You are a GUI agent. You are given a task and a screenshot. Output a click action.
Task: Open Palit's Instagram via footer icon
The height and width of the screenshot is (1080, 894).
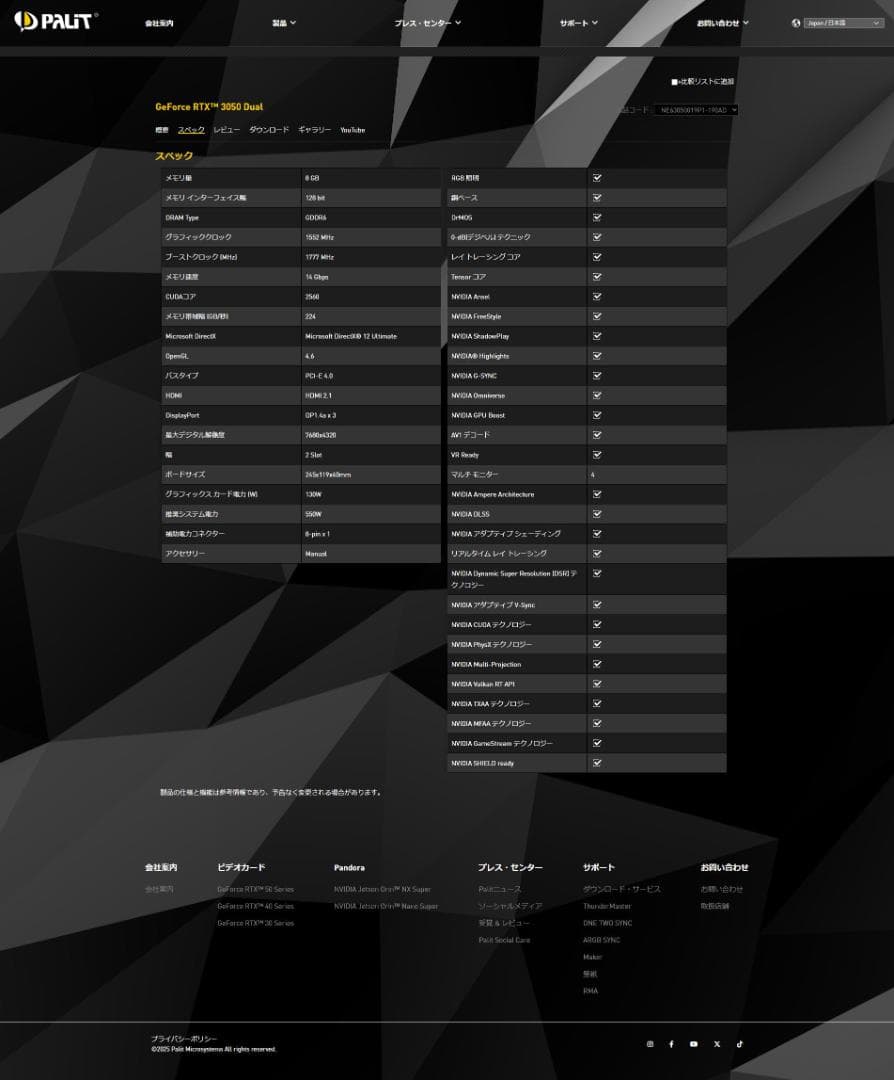(648, 1043)
